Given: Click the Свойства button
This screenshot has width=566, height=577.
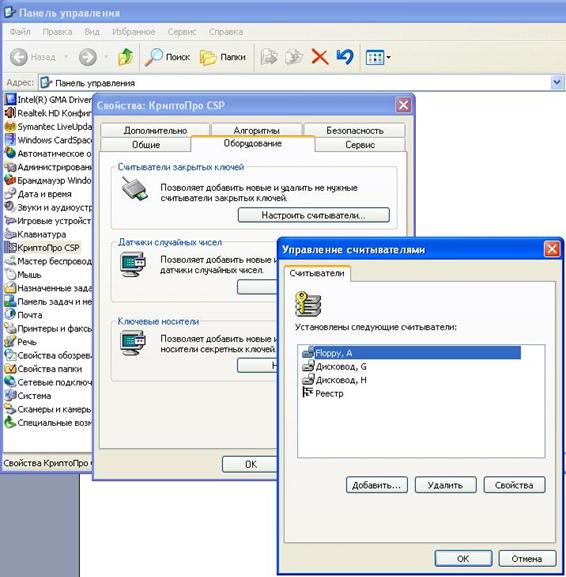Looking at the screenshot, I should [x=514, y=485].
